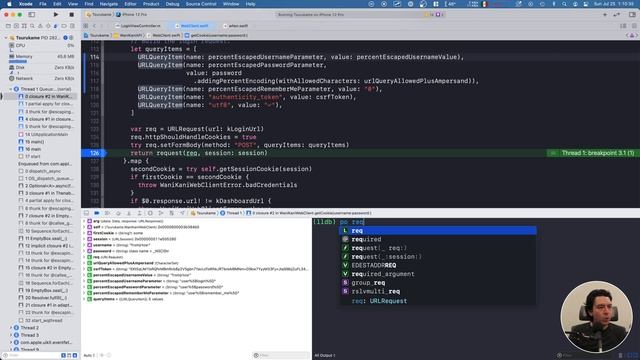Select 'group_req' autocomplete suggestion
Image resolution: width=640 pixels, height=360 pixels.
438,282
